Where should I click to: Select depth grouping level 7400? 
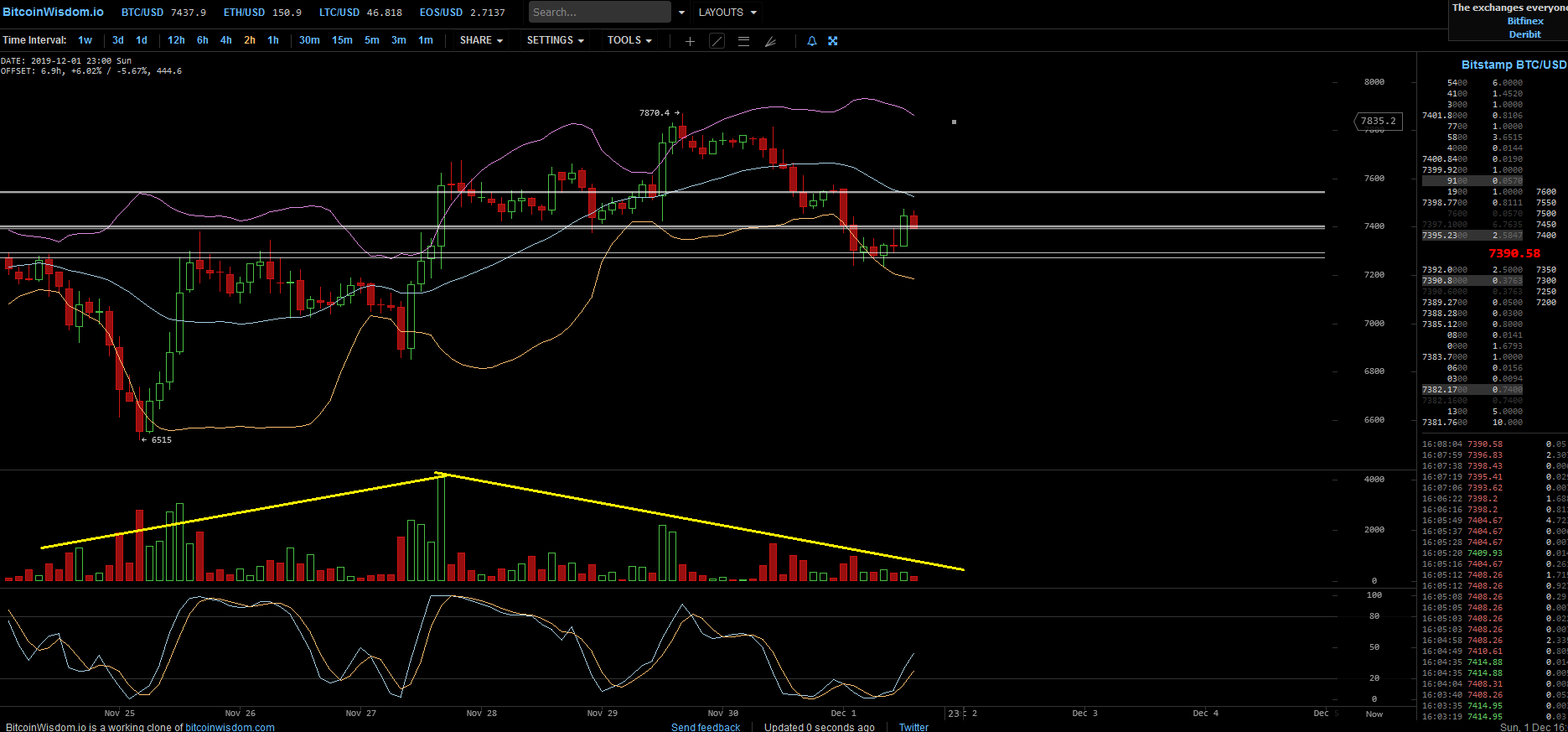click(x=1546, y=236)
